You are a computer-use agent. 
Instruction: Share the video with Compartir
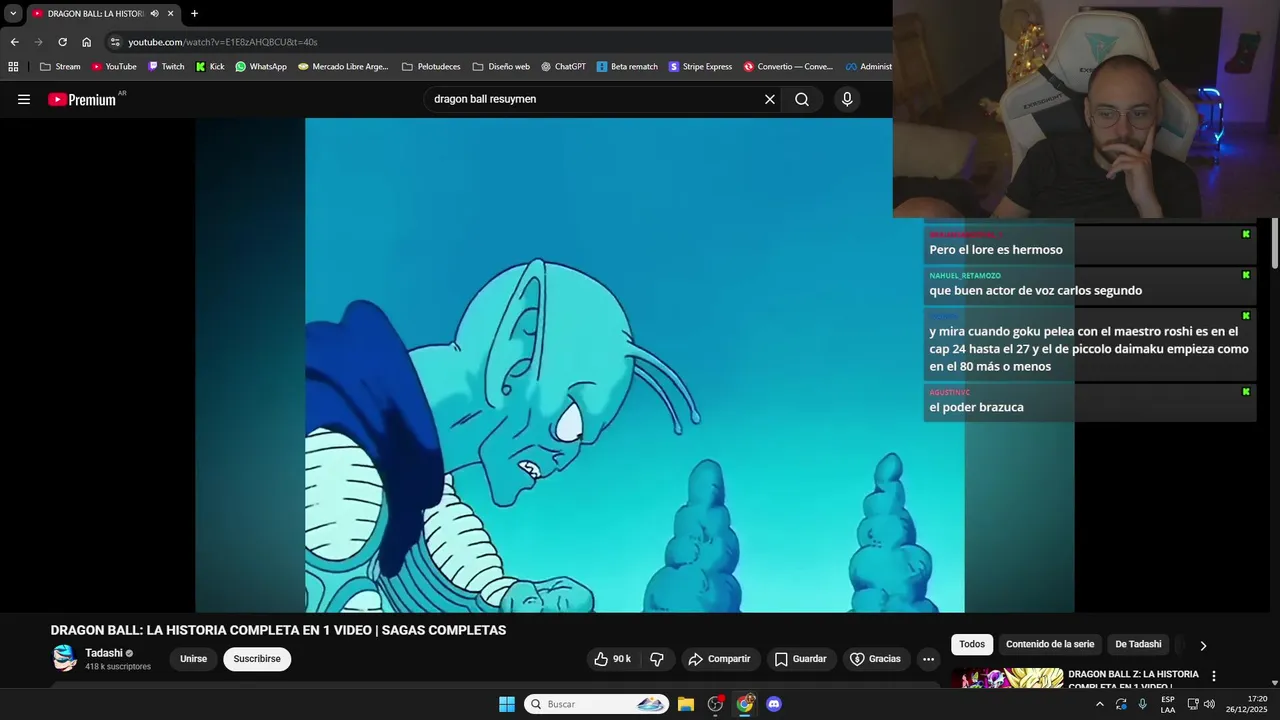coord(719,659)
